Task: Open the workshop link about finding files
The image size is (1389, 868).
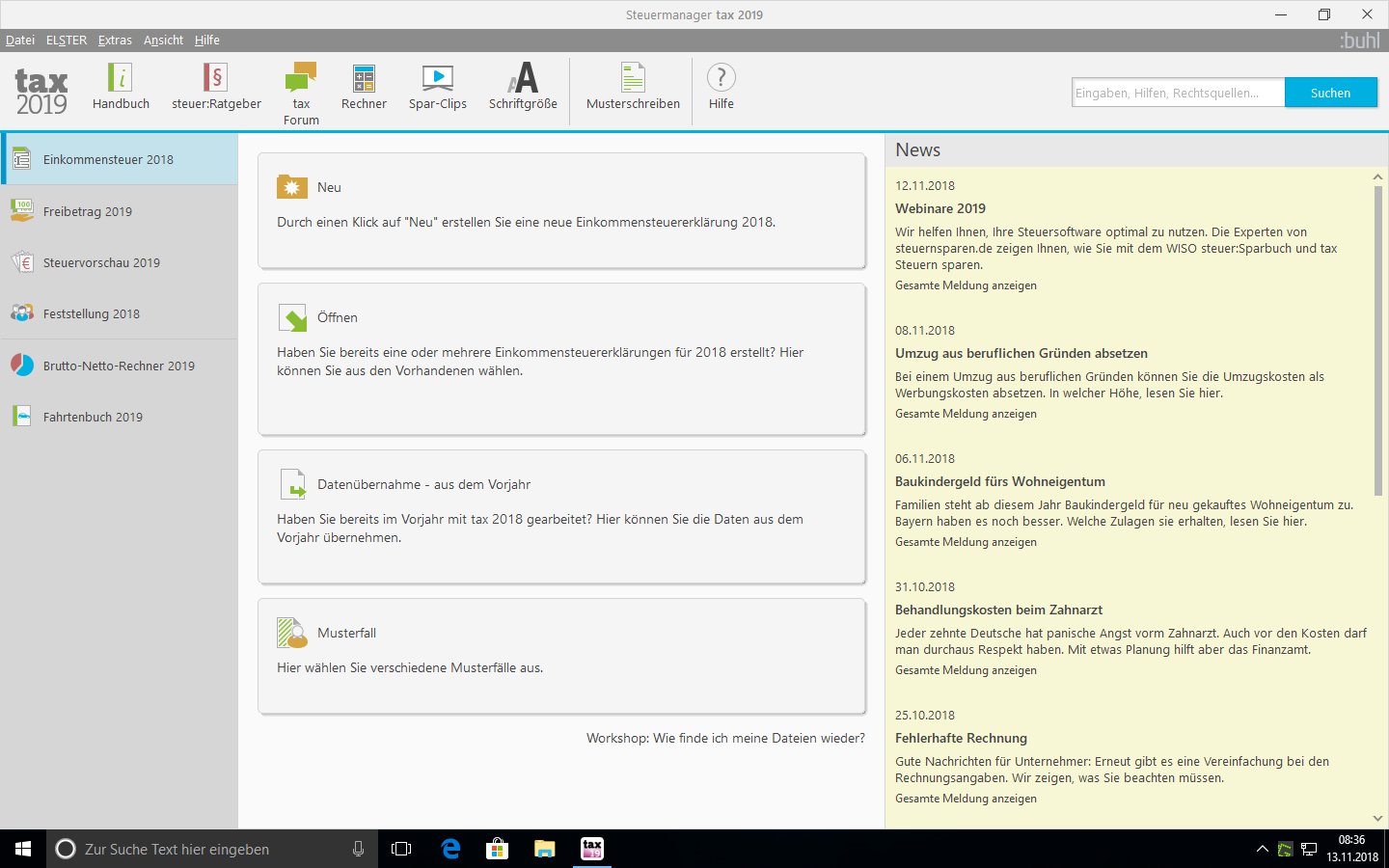Action: pos(725,738)
